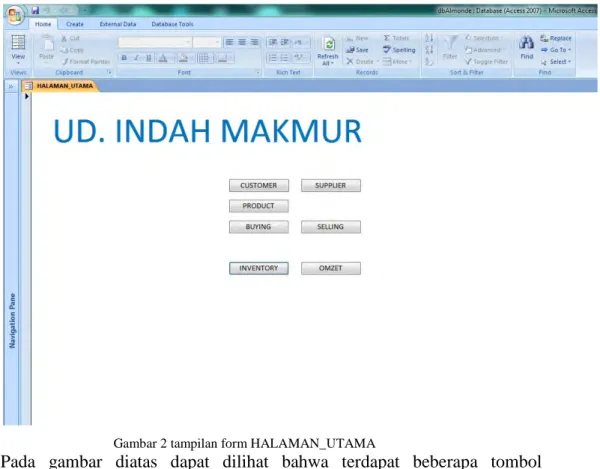
Task: Increase list indent level
Action: coord(285,42)
